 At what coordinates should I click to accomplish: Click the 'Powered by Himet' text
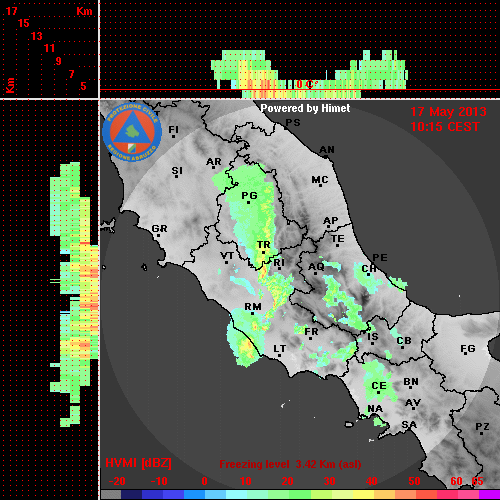coord(305,108)
